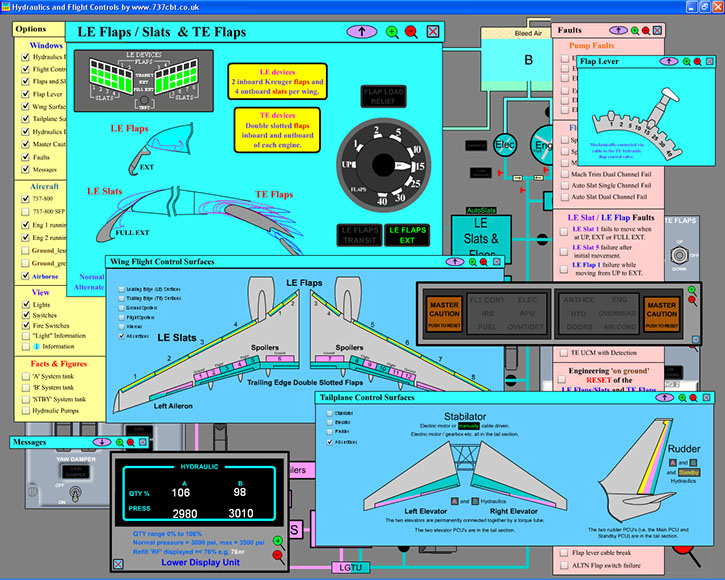Image resolution: width=725 pixels, height=580 pixels.
Task: Collapse the Flap Lever panel arrow button
Action: pyautogui.click(x=668, y=61)
